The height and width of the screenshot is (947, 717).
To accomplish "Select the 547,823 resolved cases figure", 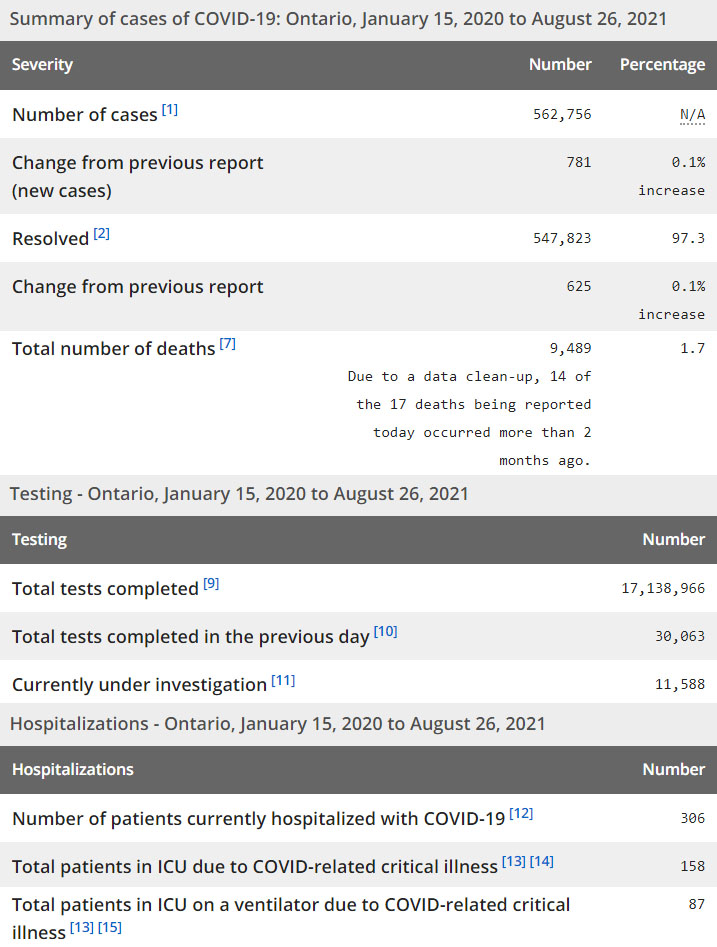I will 562,239.
